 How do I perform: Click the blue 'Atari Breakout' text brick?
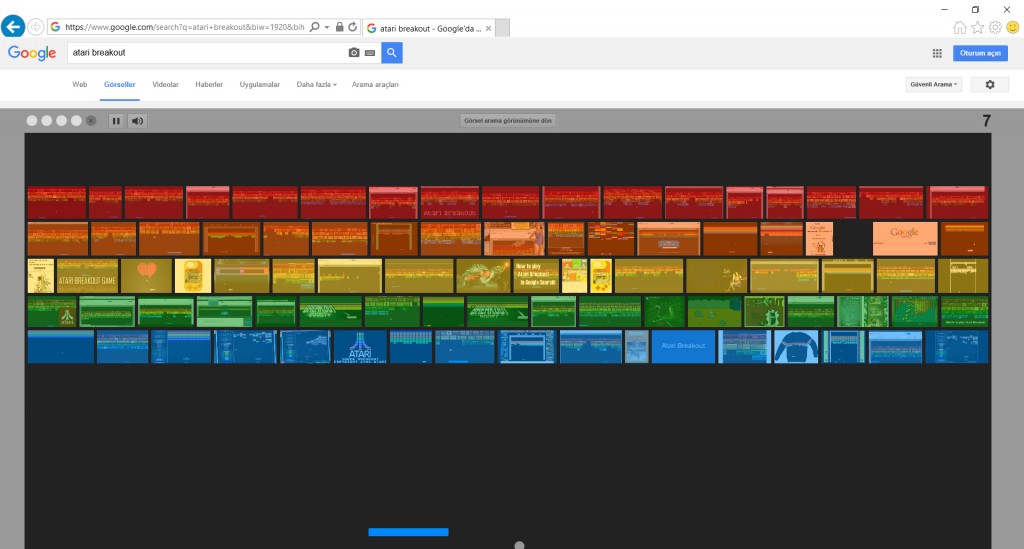click(x=683, y=347)
